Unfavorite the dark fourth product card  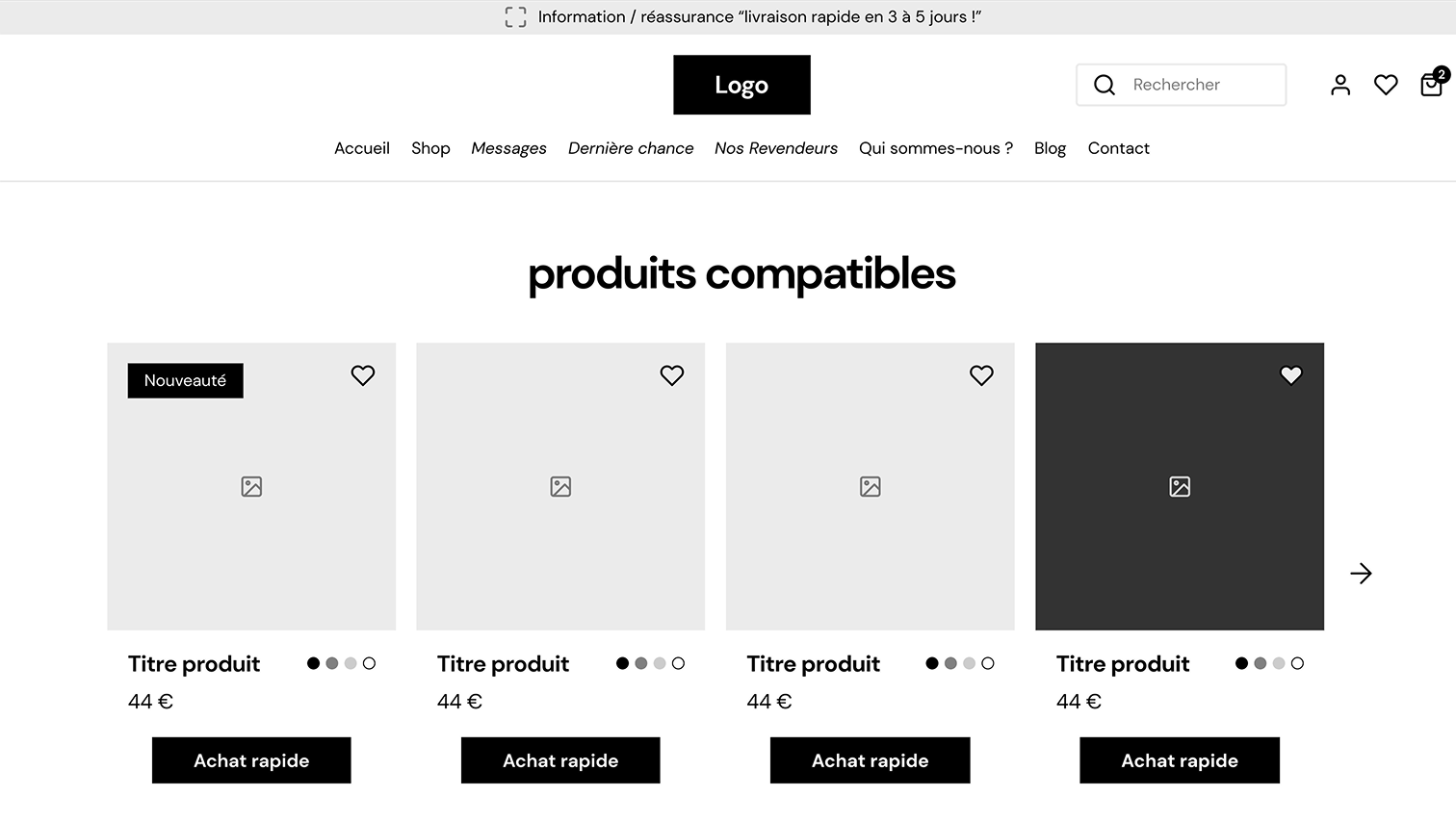pos(1291,375)
